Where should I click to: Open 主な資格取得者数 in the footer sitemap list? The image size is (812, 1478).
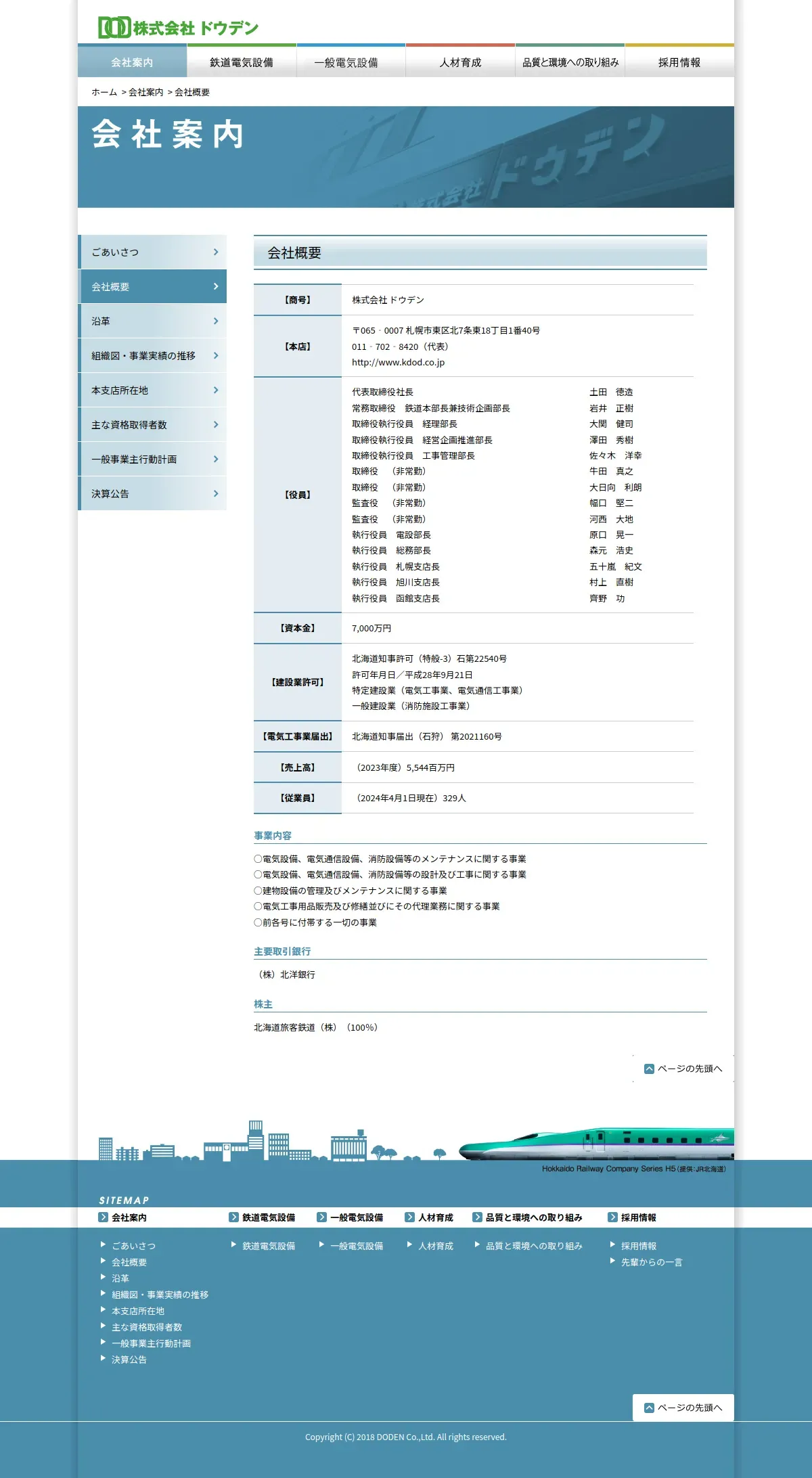pos(147,1327)
